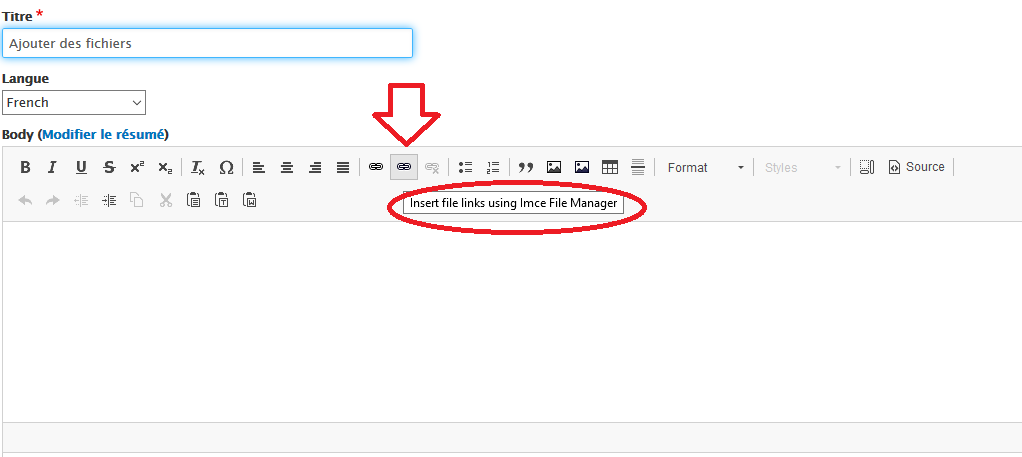Click the Modifier le résumé link

tap(103, 134)
